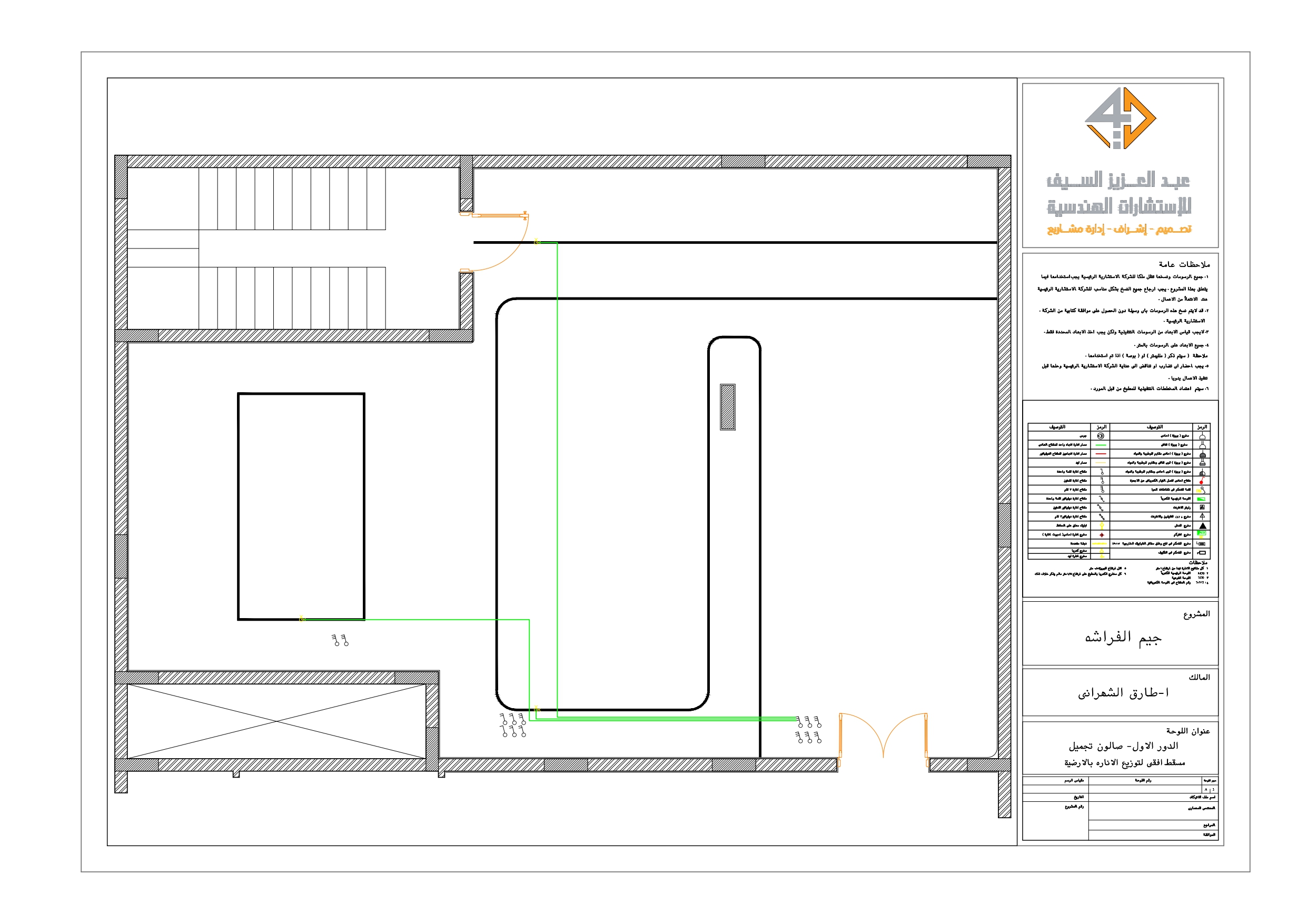Screen dimensions: 1307x924
Task: Click the 4D company logo emblem
Action: 1120,118
